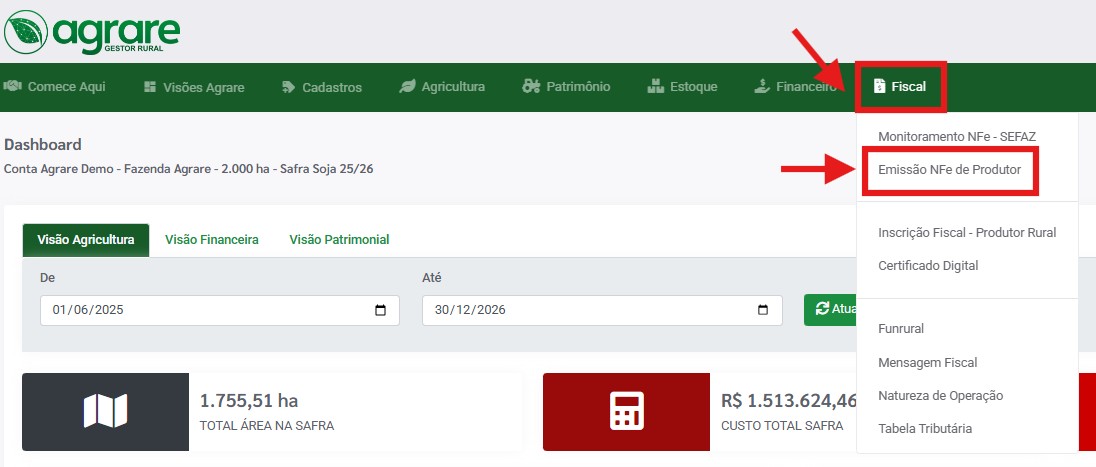
Task: Open calendar picker in Até date field
Action: 763,310
